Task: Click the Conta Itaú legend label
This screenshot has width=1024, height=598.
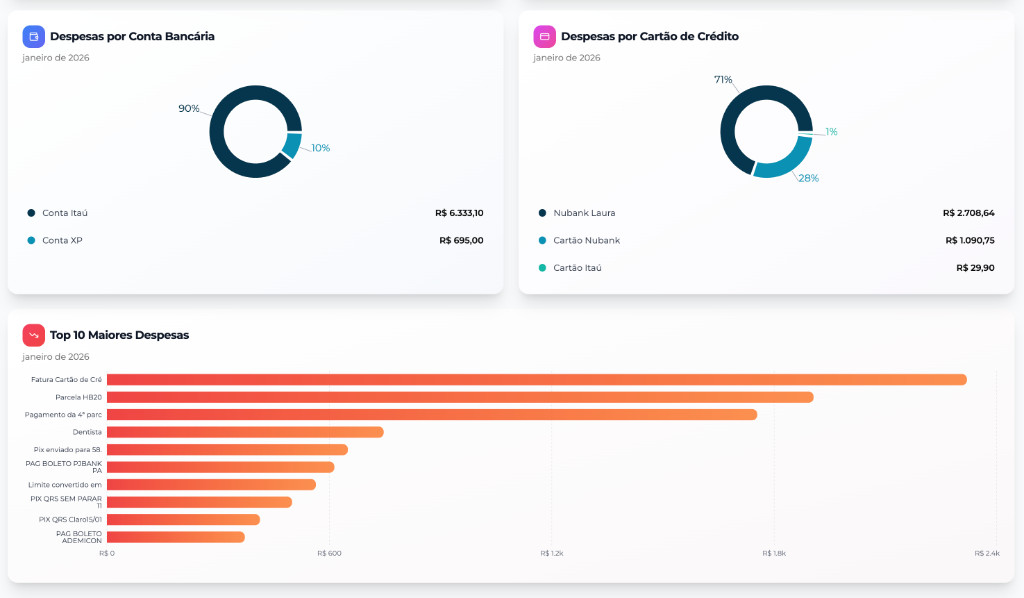Action: [65, 213]
